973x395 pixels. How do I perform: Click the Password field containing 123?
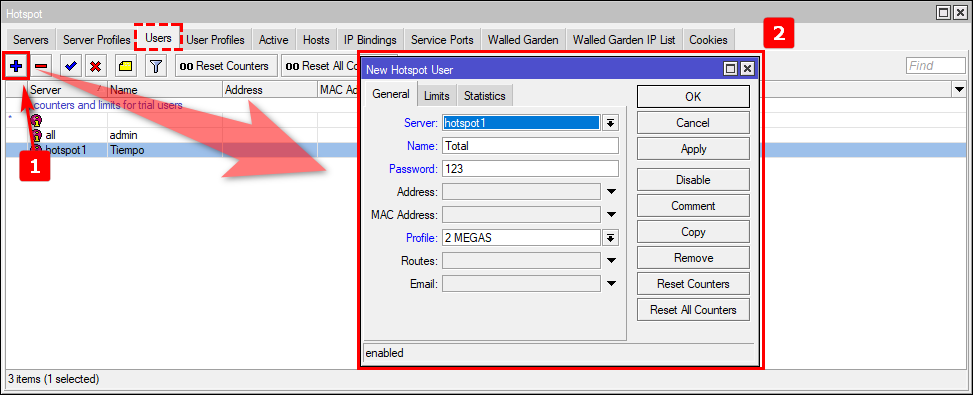point(531,169)
